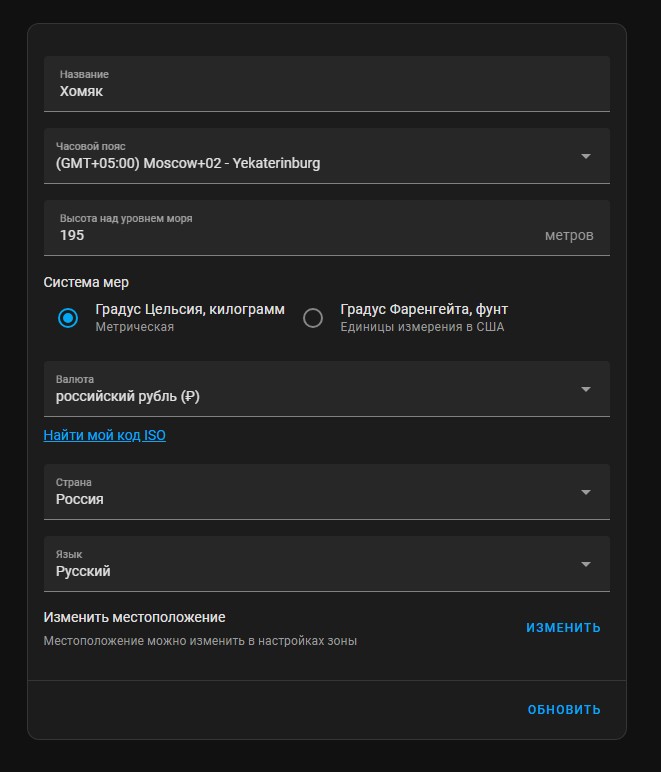
Task: Click the 'Метрическая' sublabel text
Action: [x=135, y=327]
